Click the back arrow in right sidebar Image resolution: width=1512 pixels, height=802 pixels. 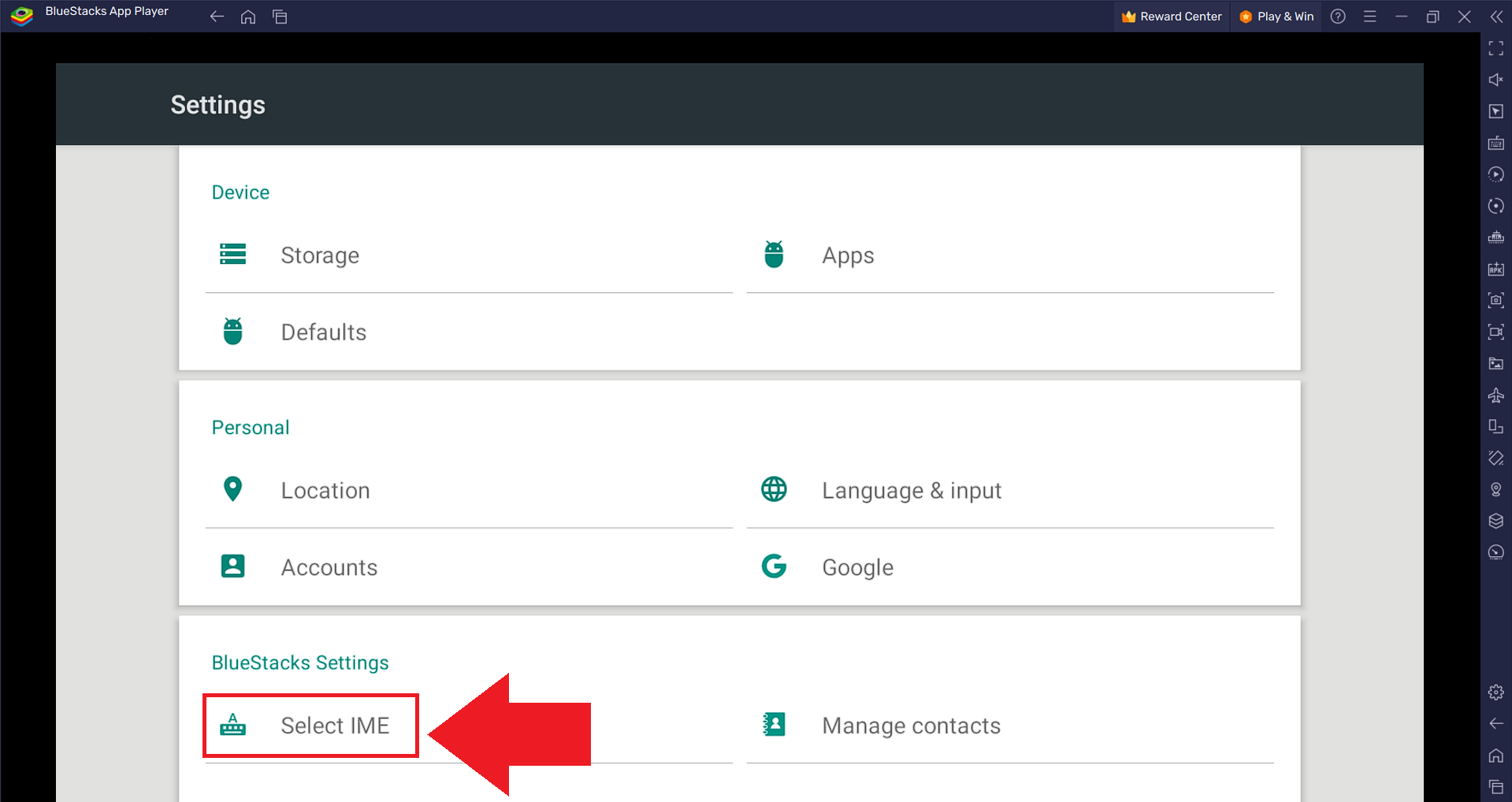pyautogui.click(x=1495, y=723)
